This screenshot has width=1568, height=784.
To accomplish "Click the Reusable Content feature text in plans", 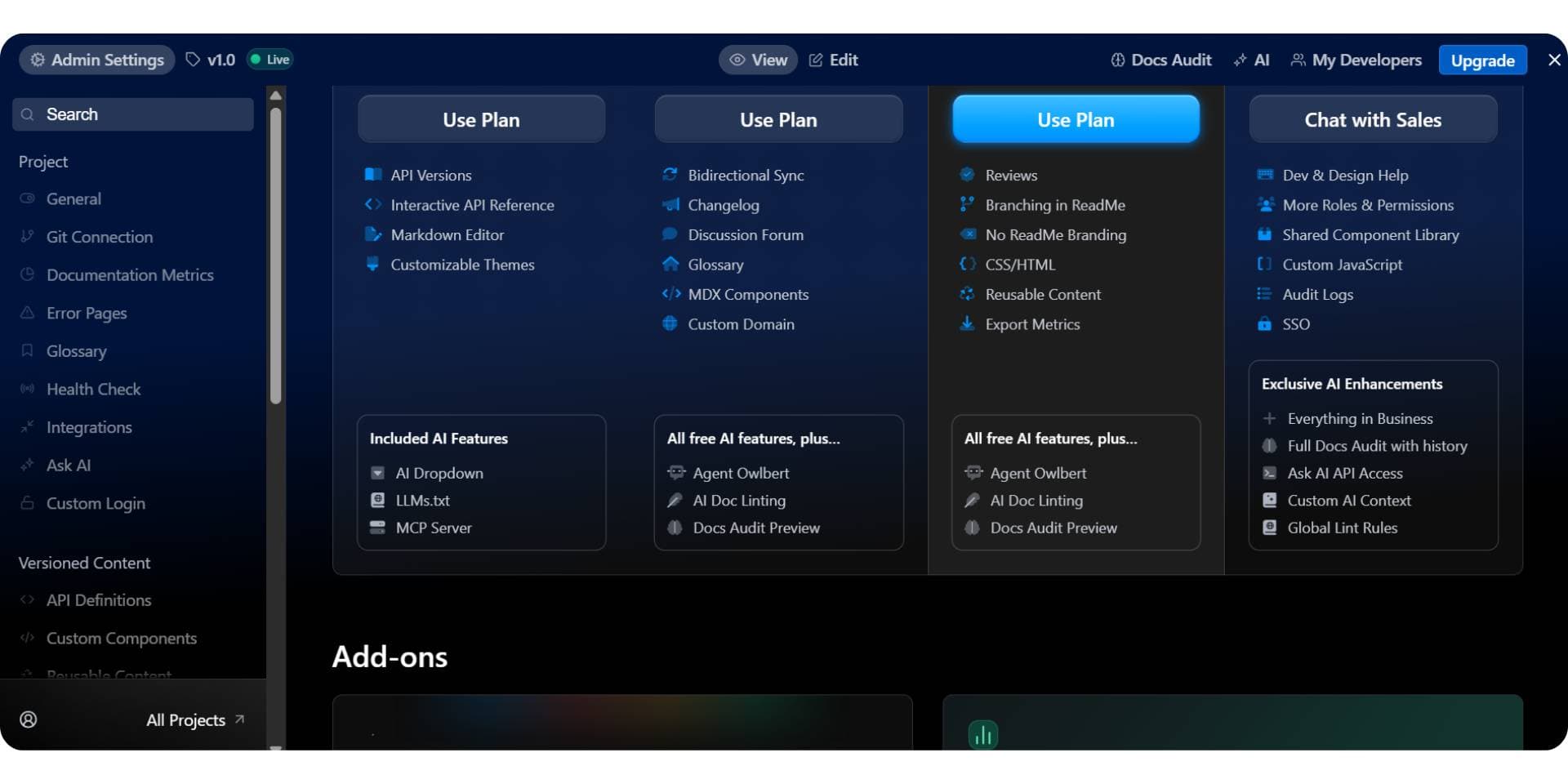I will (x=1043, y=294).
